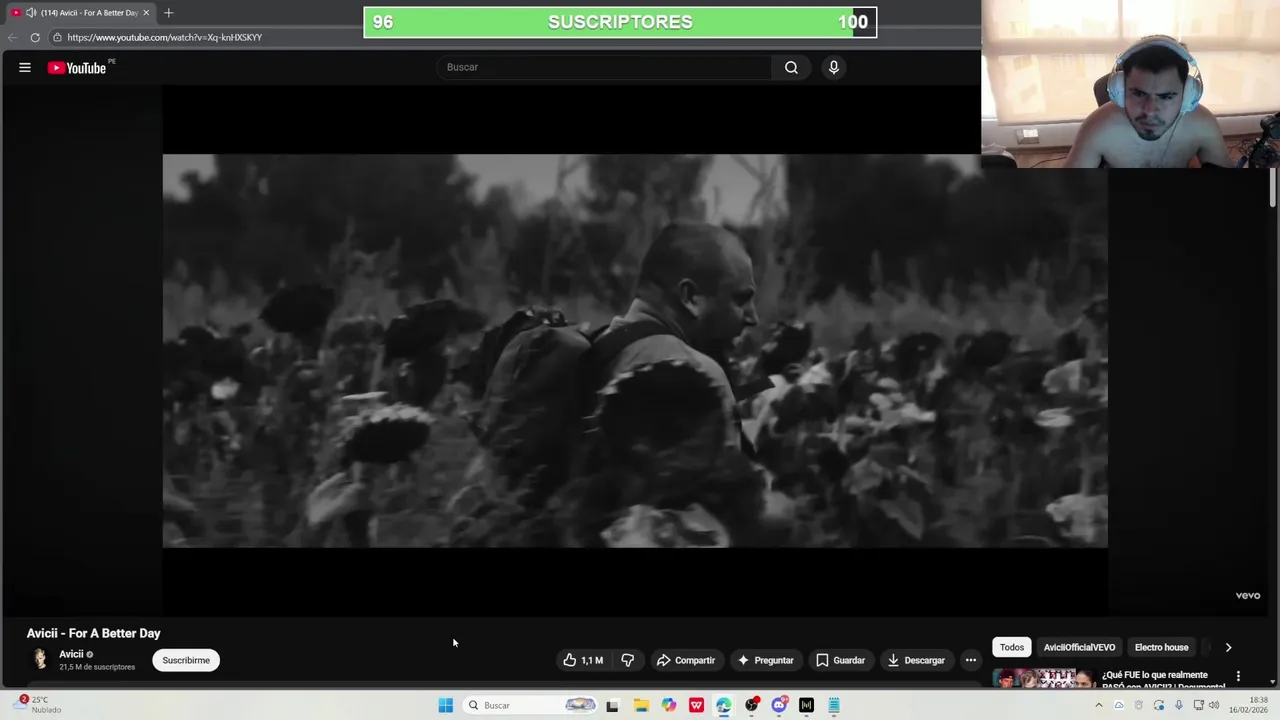Open more actions three-dot menu
This screenshot has height=720, width=1280.
[970, 660]
